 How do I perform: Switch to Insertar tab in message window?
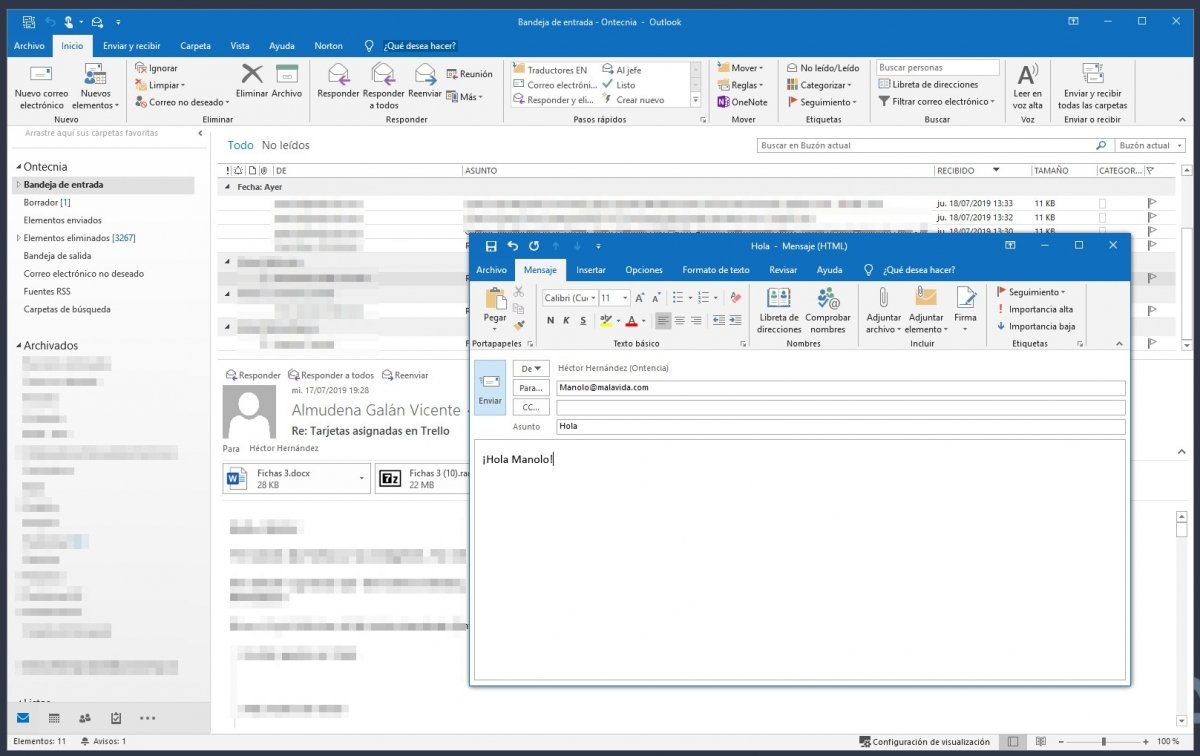(591, 270)
